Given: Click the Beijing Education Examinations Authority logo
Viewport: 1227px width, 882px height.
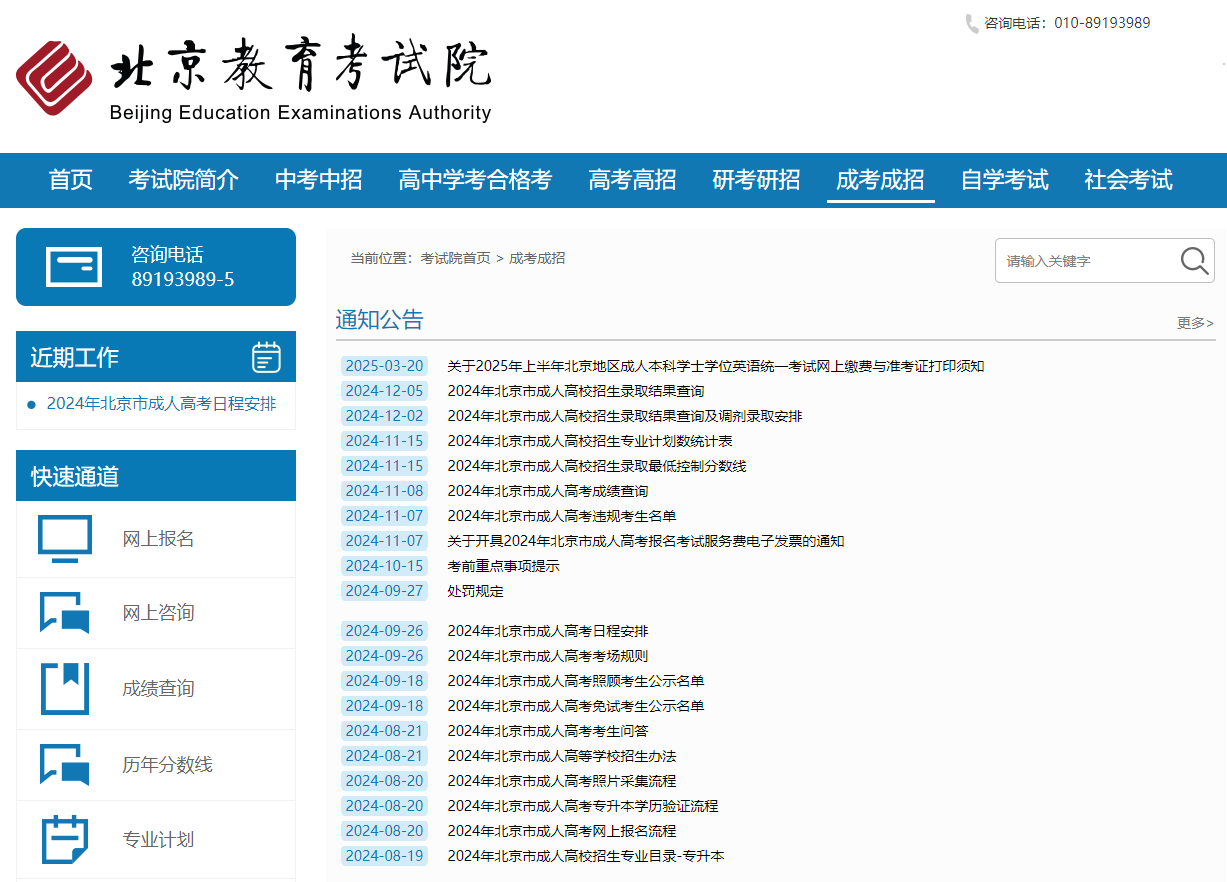Looking at the screenshot, I should (x=254, y=80).
